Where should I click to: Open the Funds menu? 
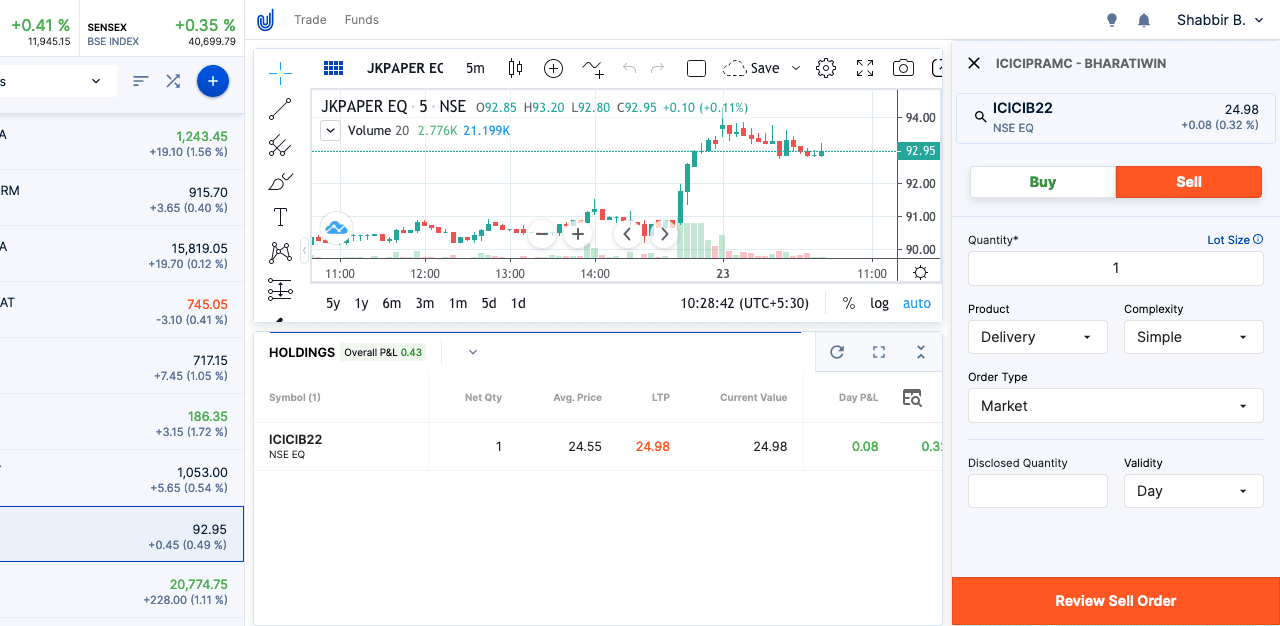pyautogui.click(x=361, y=20)
